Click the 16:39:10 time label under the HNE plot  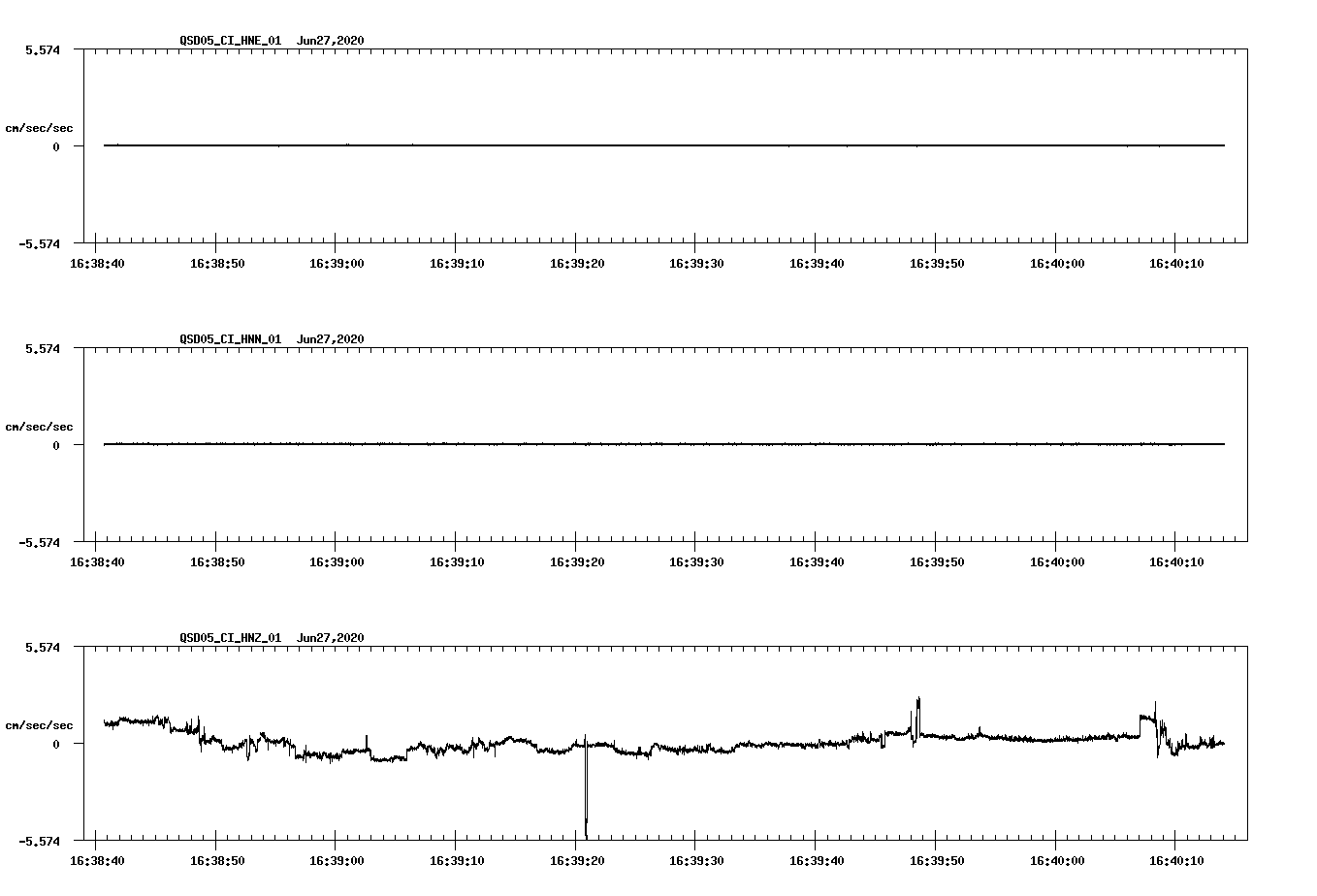pyautogui.click(x=456, y=263)
